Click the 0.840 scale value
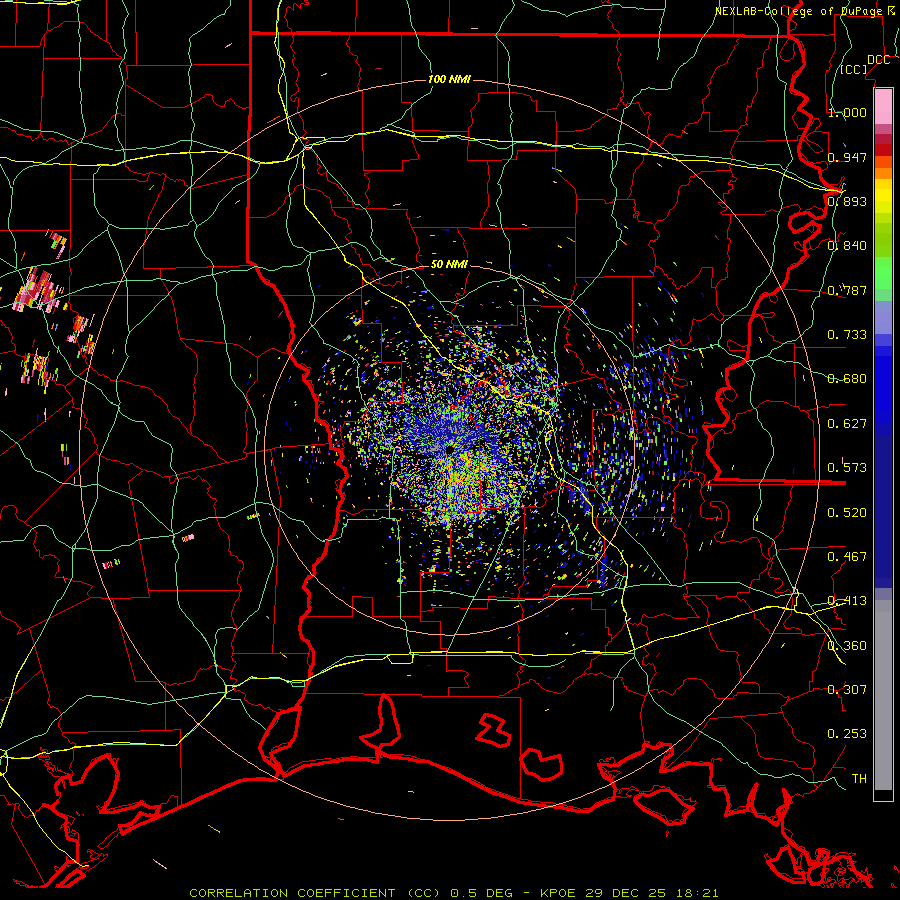 847,246
